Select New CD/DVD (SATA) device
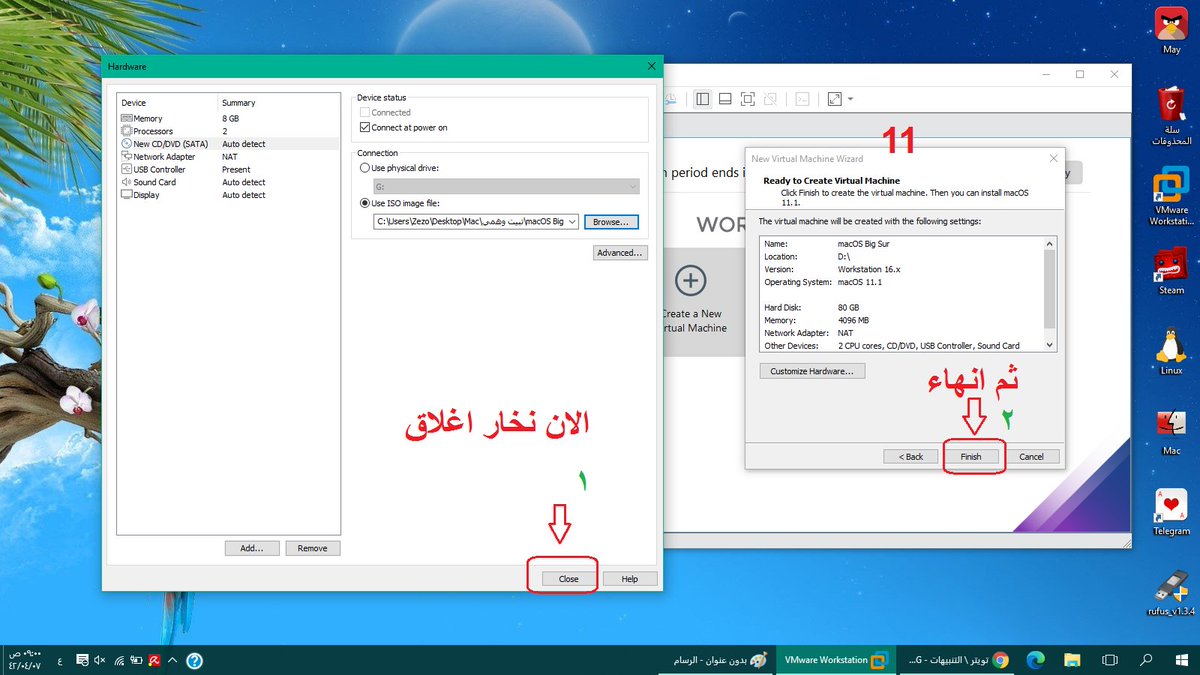This screenshot has height=675, width=1200. click(x=228, y=144)
